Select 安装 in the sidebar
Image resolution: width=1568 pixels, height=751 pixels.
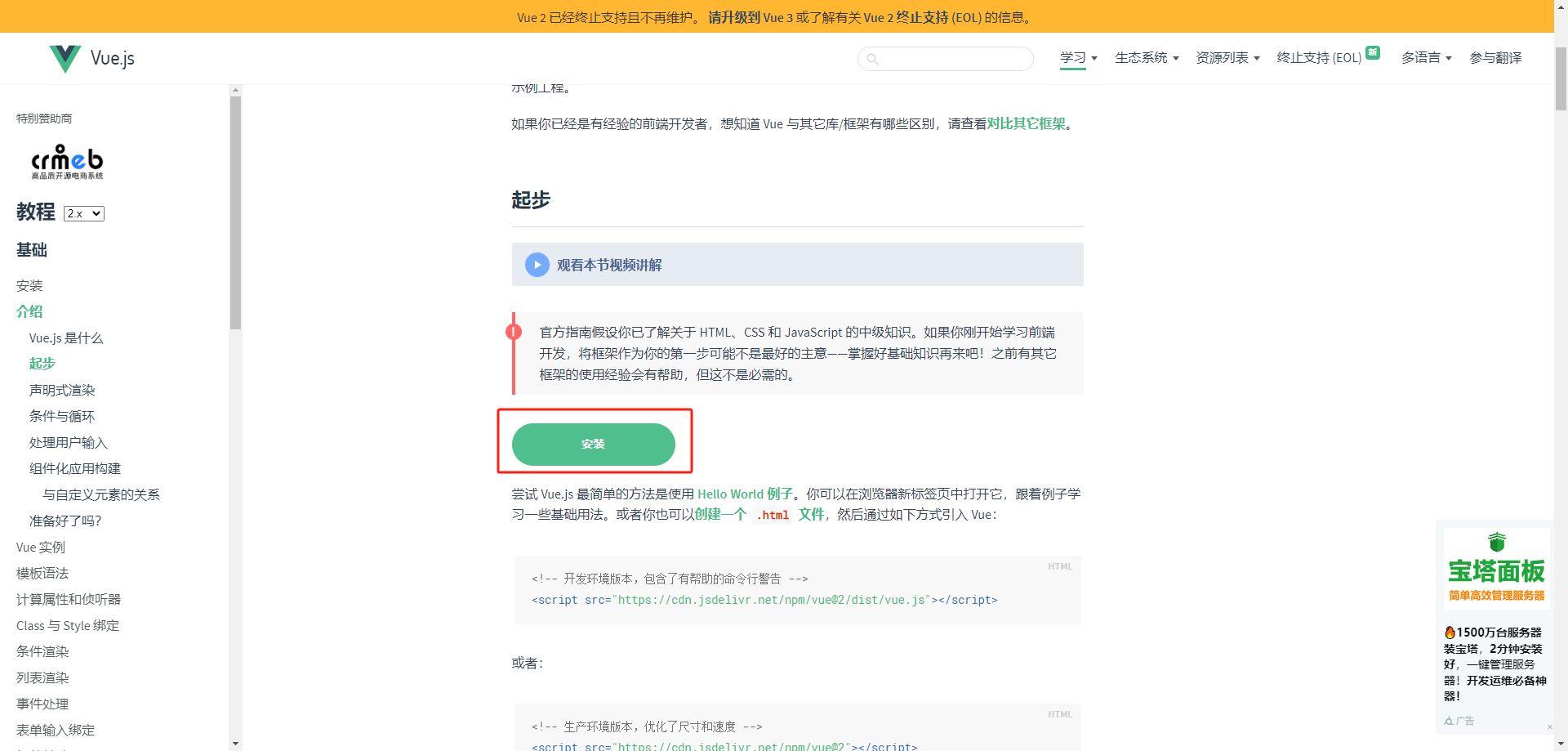[29, 285]
